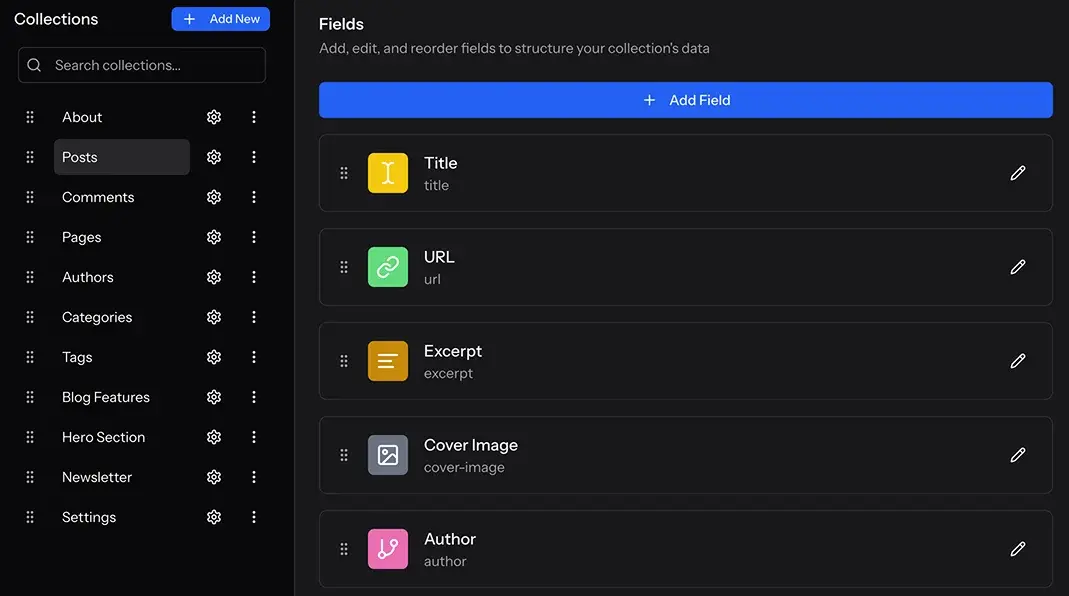The height and width of the screenshot is (596, 1069).
Task: Click drag handle beside Comments collection
Action: click(x=30, y=197)
